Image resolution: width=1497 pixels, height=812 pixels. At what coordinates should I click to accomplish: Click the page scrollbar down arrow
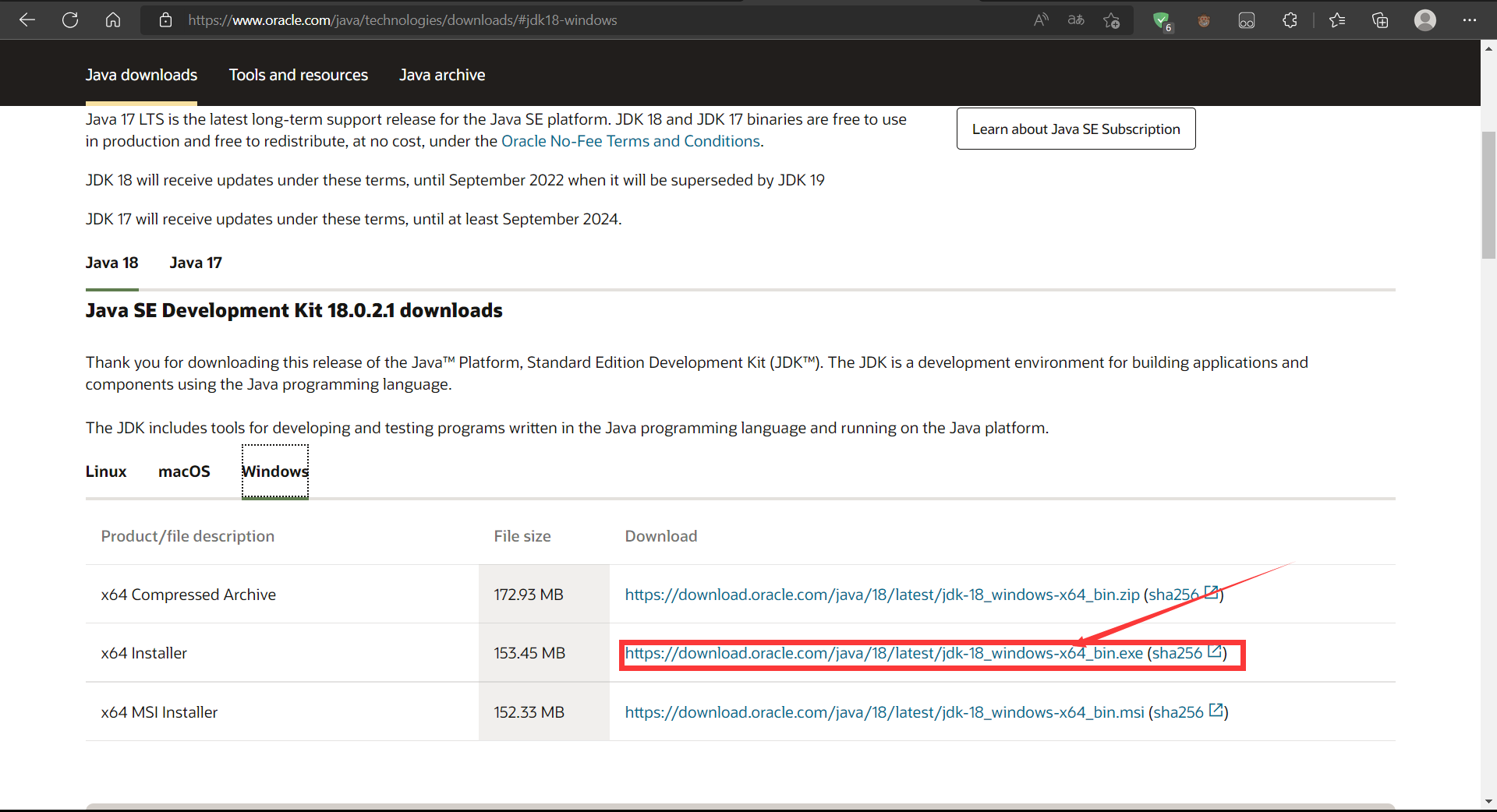pyautogui.click(x=1488, y=801)
